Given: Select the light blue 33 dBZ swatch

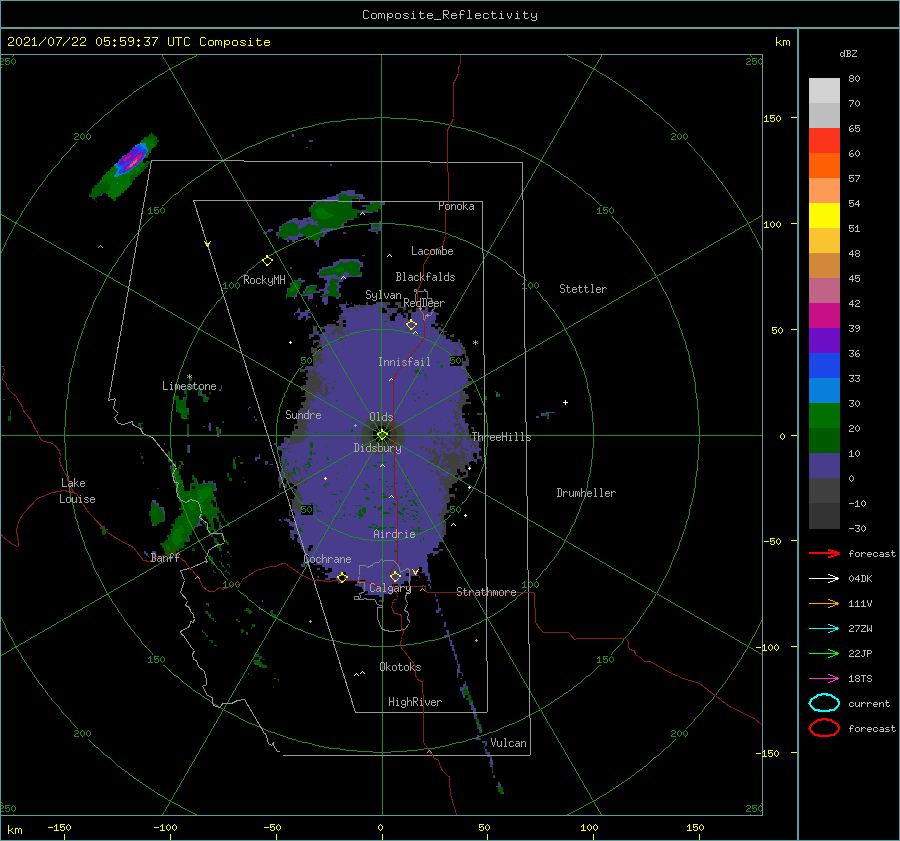Looking at the screenshot, I should click(824, 390).
